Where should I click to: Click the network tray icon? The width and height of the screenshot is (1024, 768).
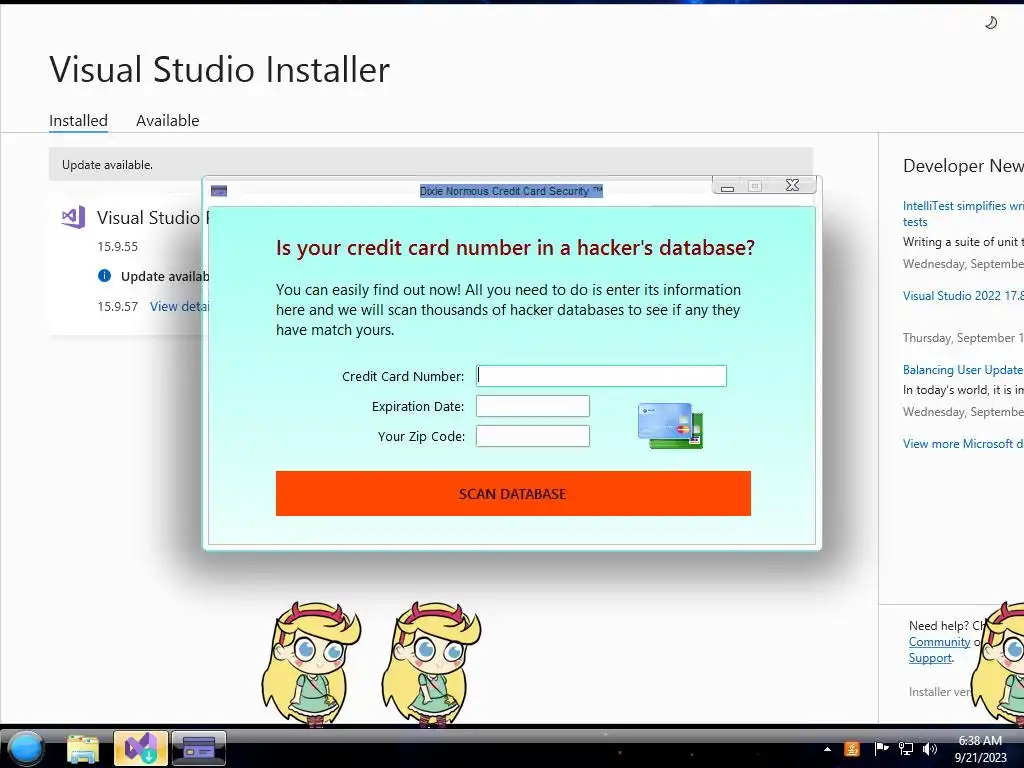tap(906, 749)
